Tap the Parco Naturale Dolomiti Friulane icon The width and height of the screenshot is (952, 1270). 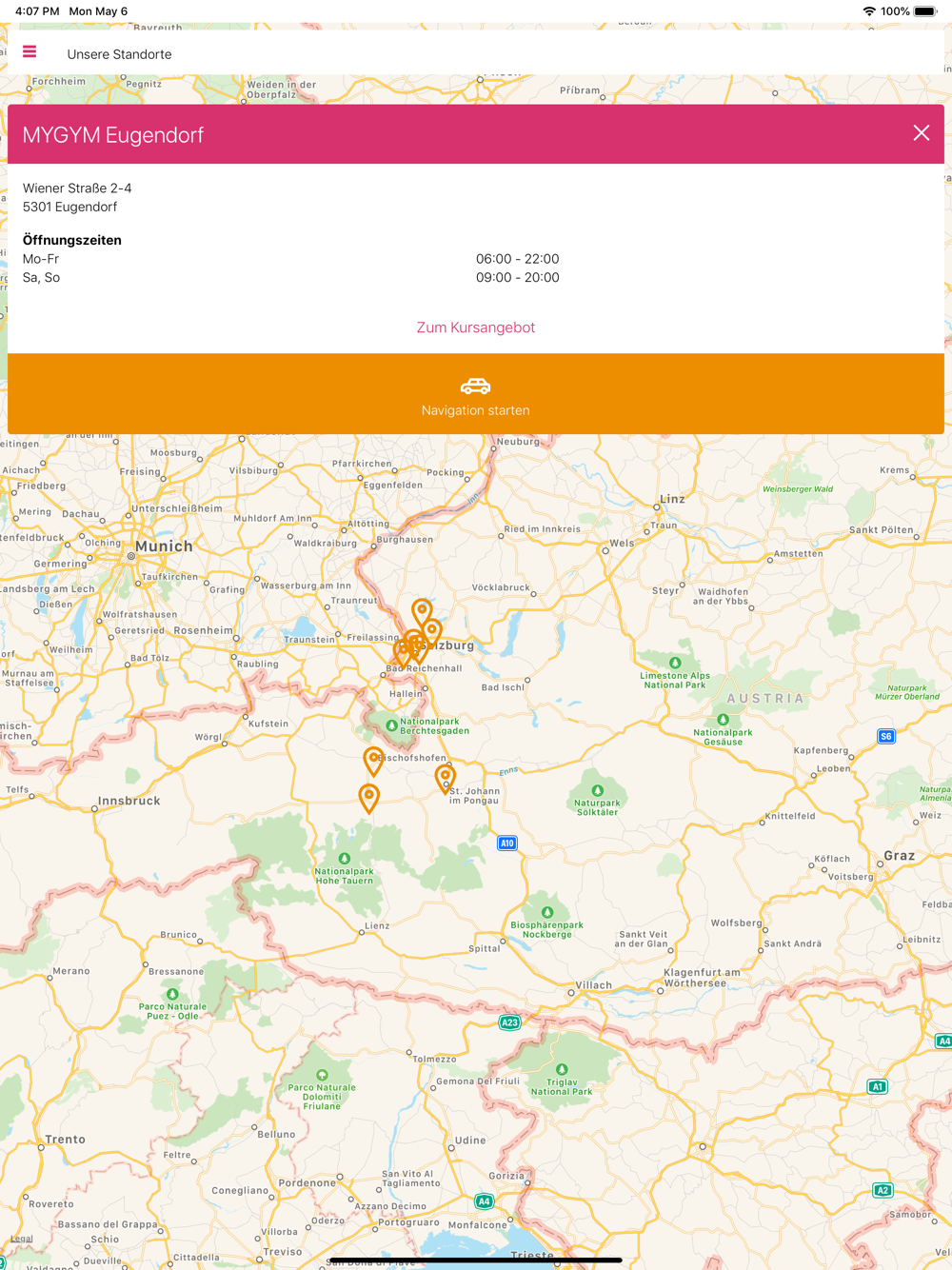point(322,1075)
